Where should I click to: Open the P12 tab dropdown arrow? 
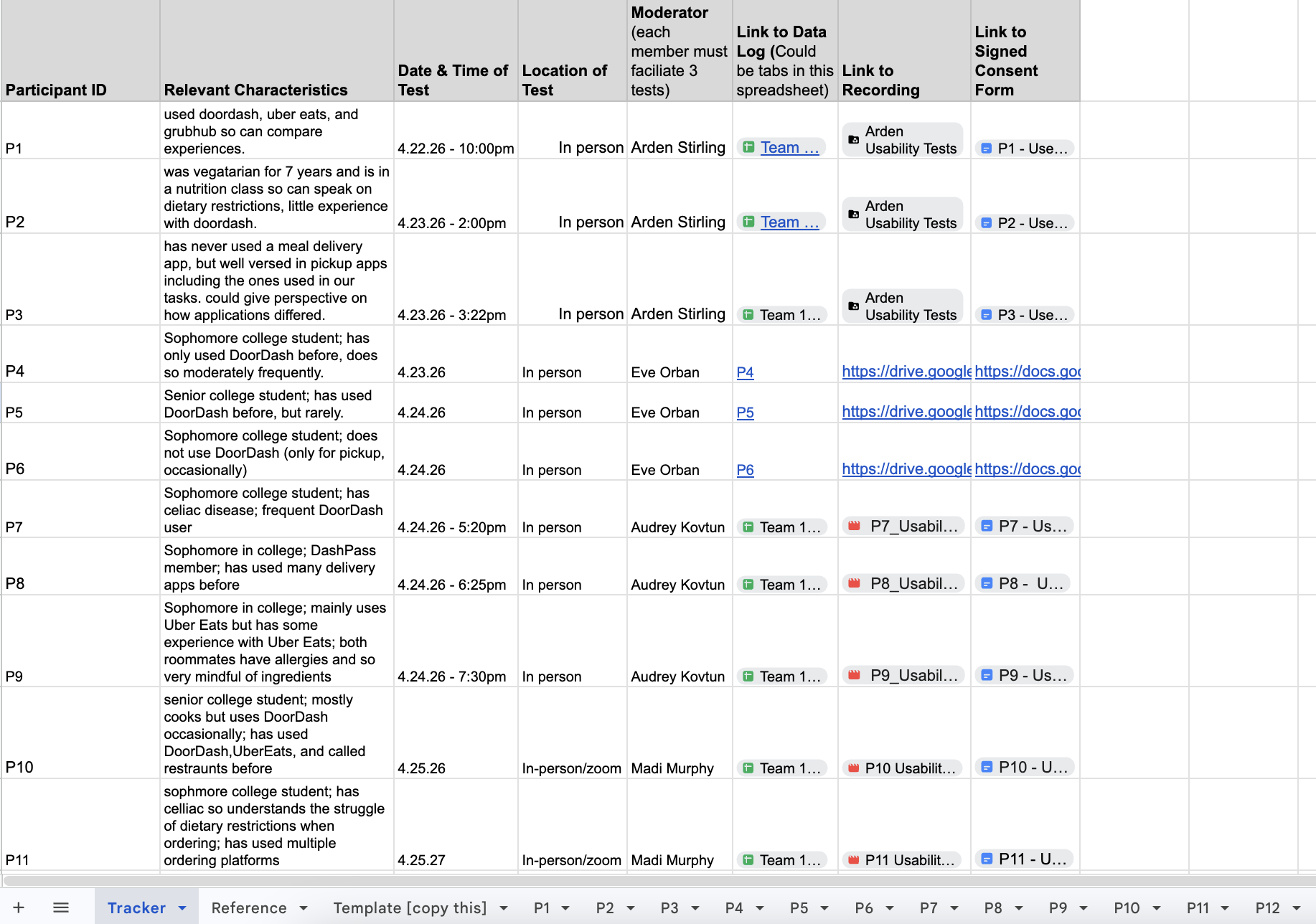click(x=1296, y=908)
